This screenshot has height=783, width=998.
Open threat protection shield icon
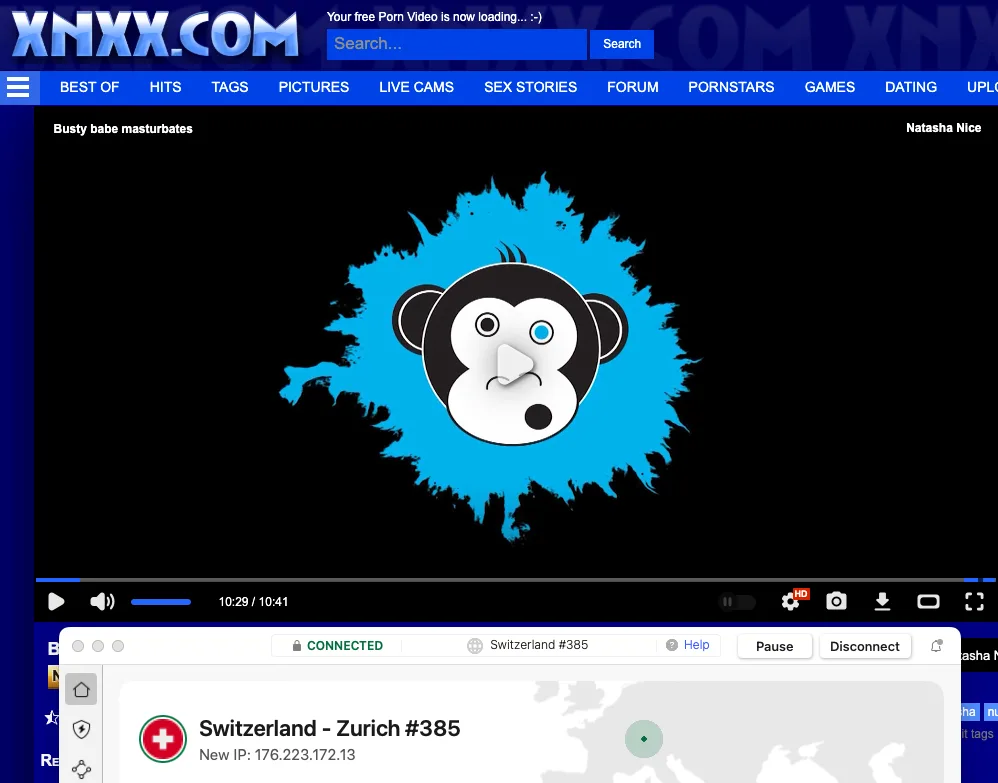81,729
